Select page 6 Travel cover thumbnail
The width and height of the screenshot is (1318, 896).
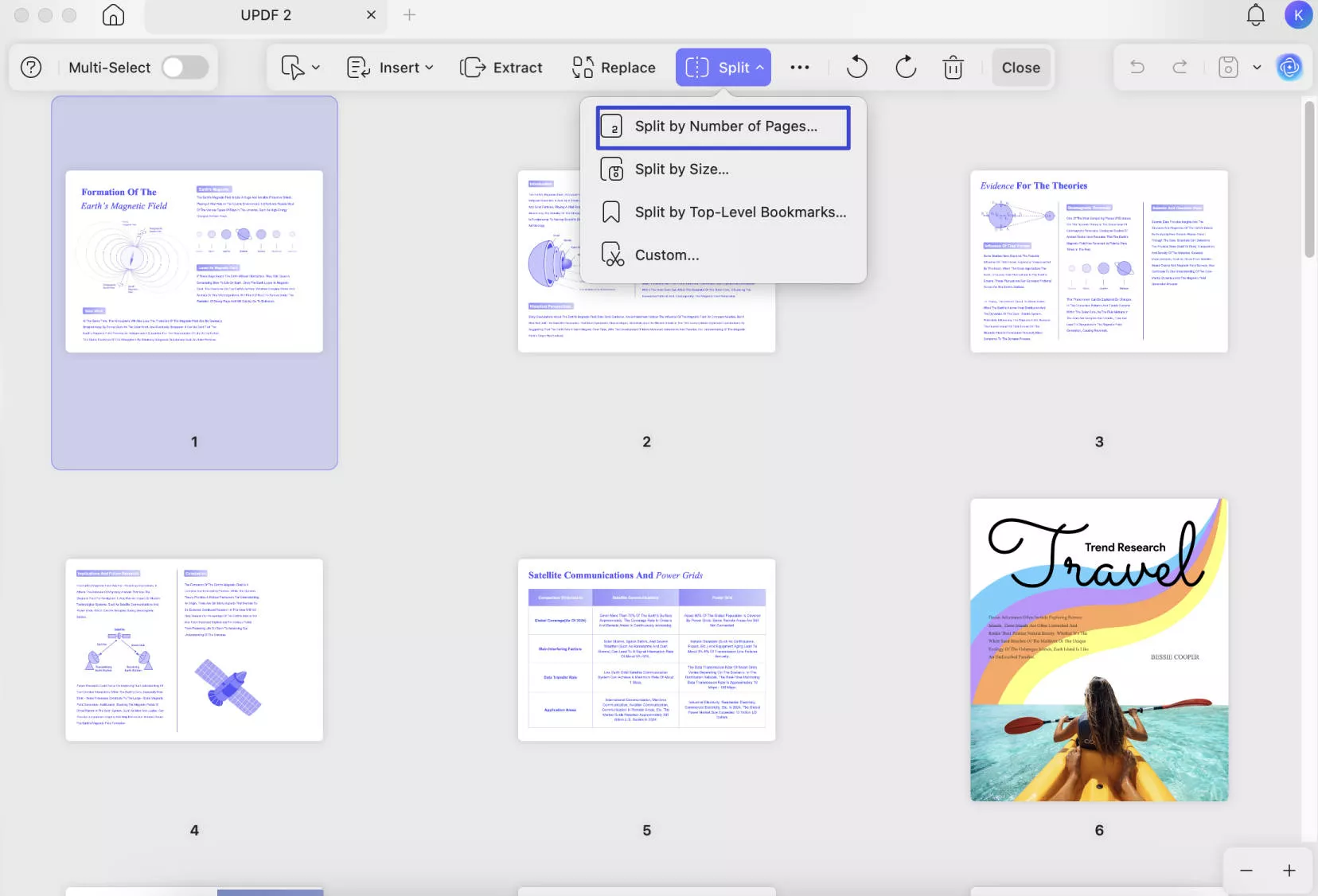click(x=1099, y=649)
